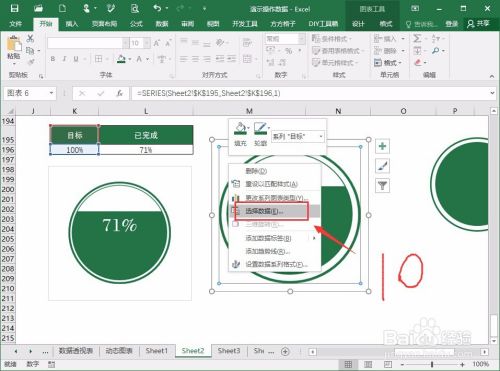
Task: Click the zoom slider handle in the status bar
Action: coord(432,364)
